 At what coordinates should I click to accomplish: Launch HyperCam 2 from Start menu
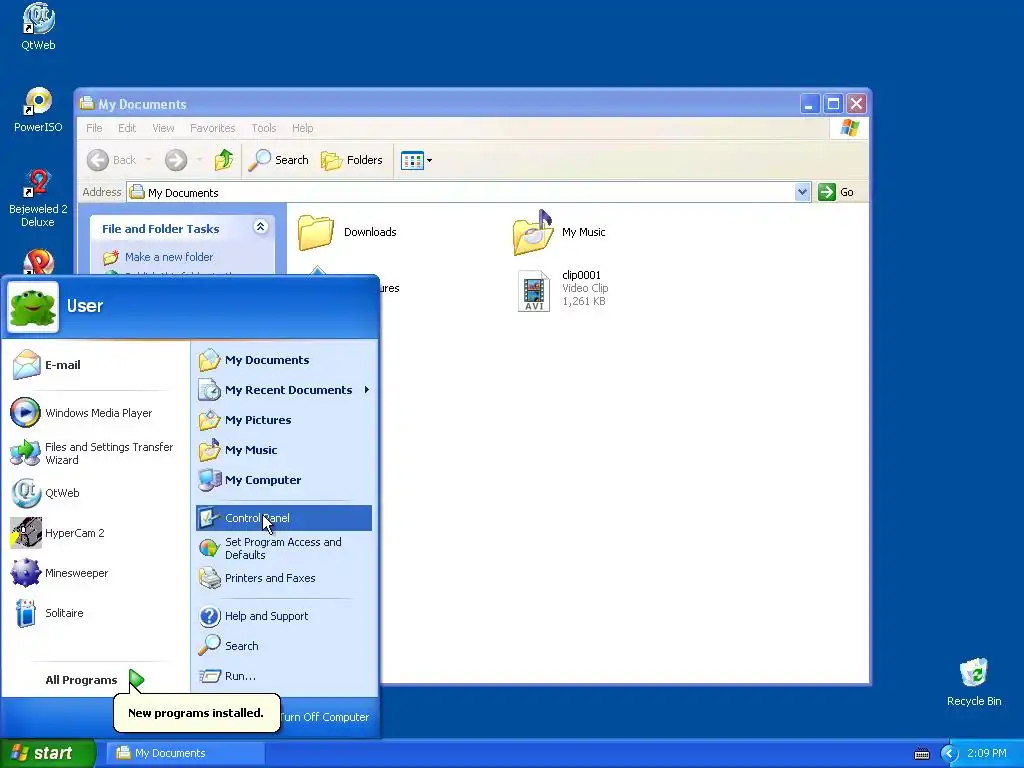pyautogui.click(x=93, y=533)
